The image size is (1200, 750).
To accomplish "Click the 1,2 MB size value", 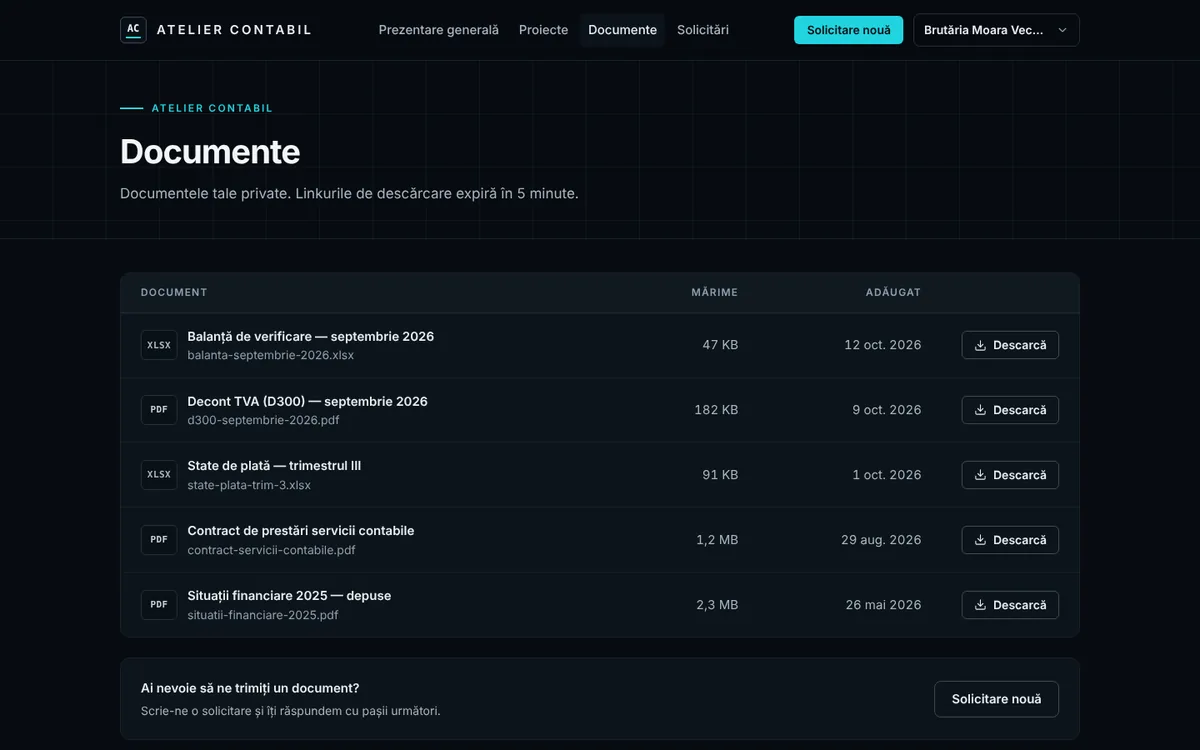I will [717, 540].
